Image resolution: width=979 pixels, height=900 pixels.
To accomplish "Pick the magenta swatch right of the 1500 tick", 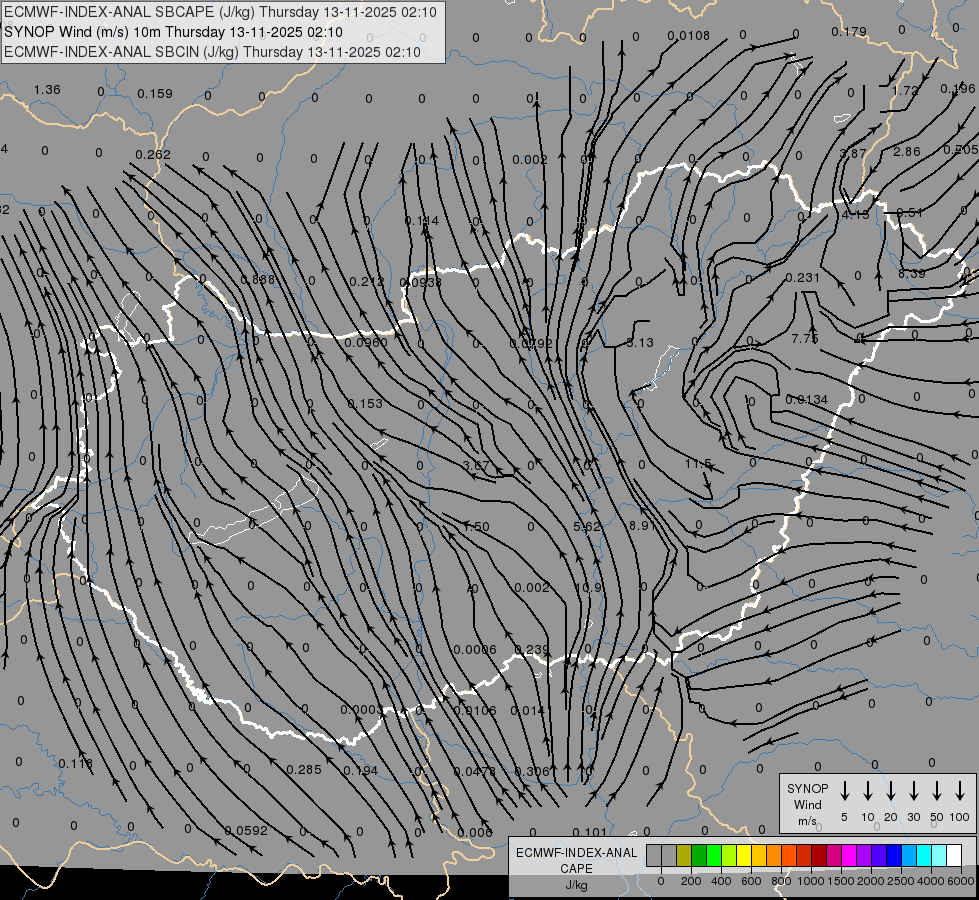I will (849, 855).
